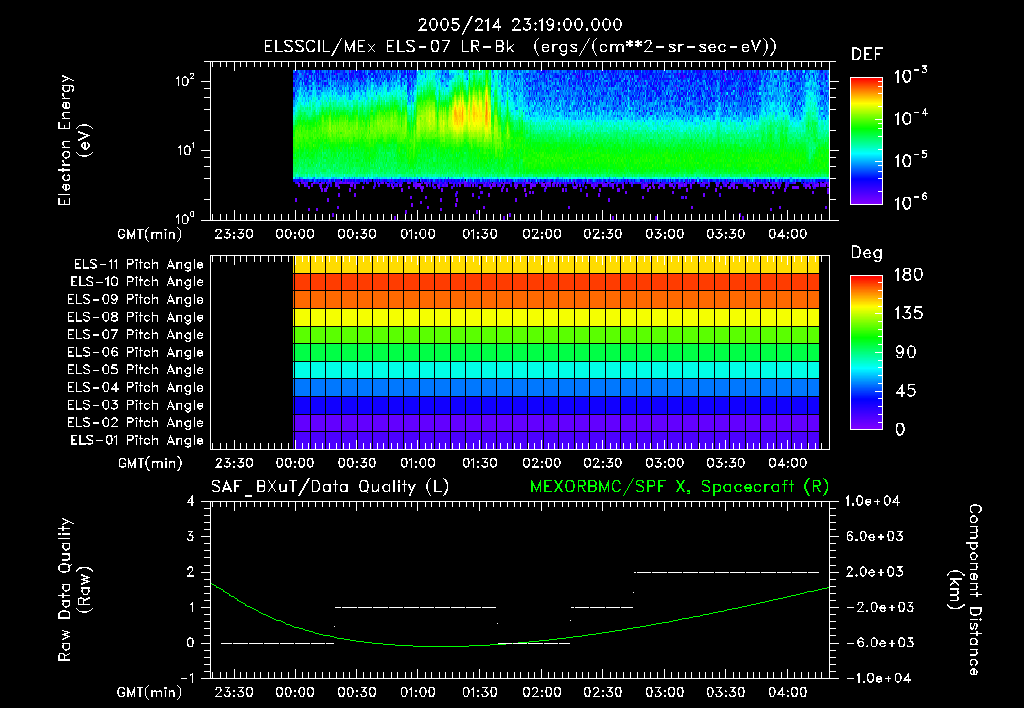Click the 03:00 time tick under the pitch angle panel
Viewport: 1024px width, 708px height.
665,463
